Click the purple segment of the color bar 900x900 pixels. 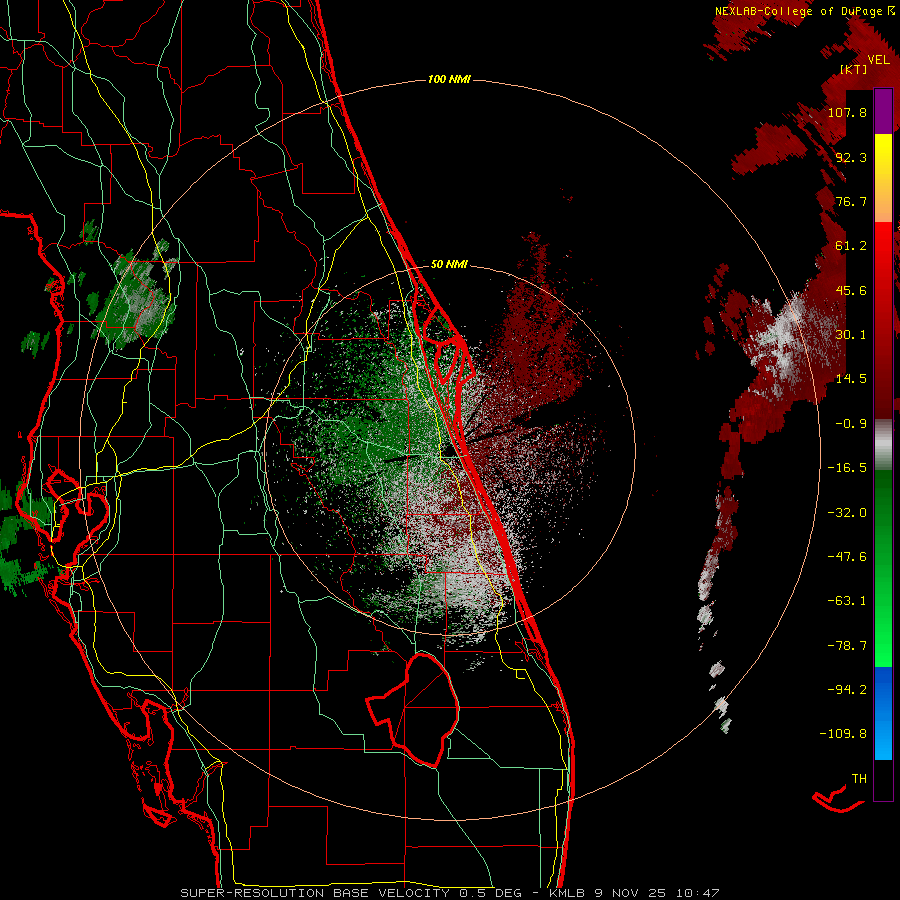click(883, 111)
